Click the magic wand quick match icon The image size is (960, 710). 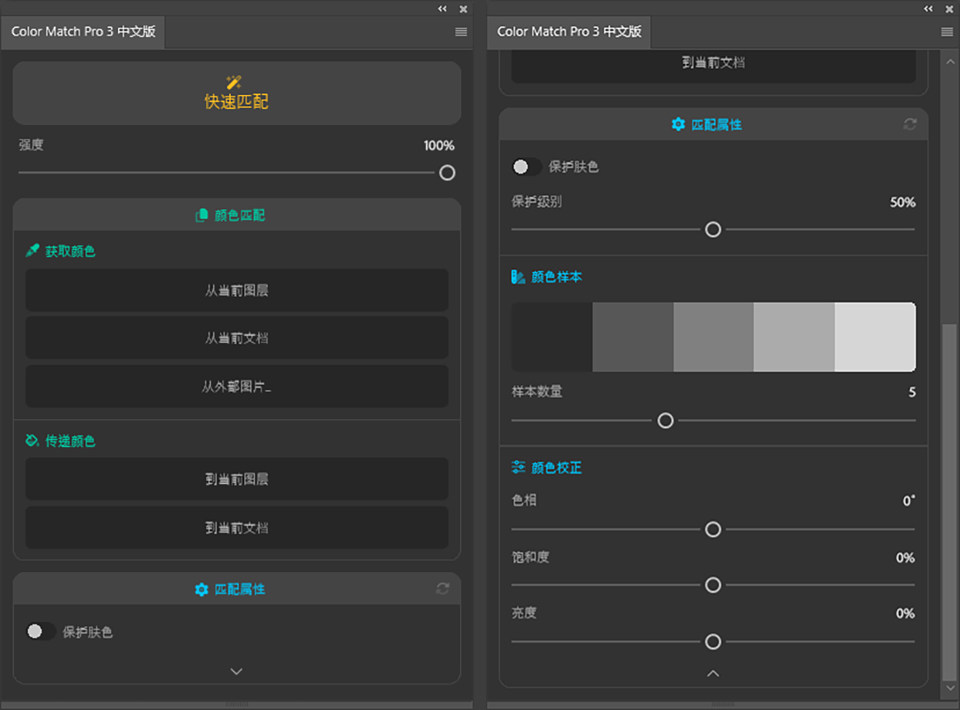click(x=234, y=81)
